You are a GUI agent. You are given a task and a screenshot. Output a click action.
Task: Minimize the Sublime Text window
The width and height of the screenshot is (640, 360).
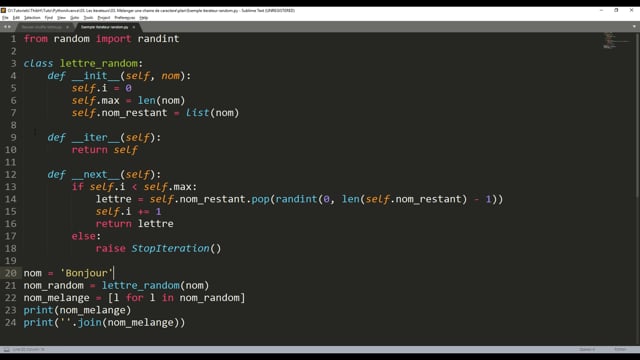pos(601,10)
